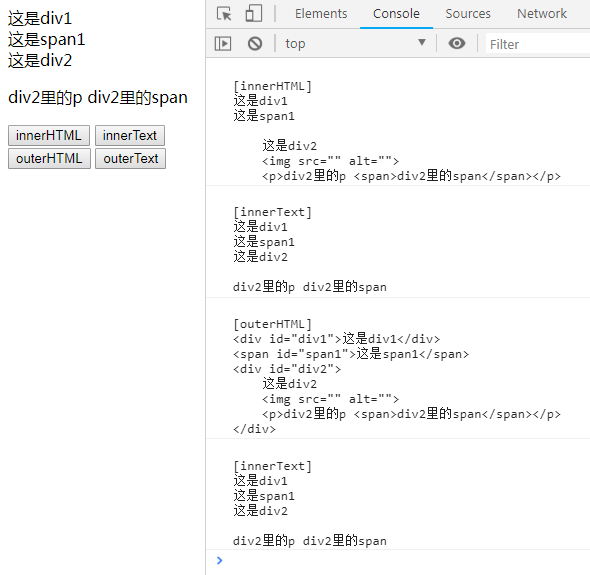Select the Console tab
Image resolution: width=590 pixels, height=575 pixels.
click(396, 14)
